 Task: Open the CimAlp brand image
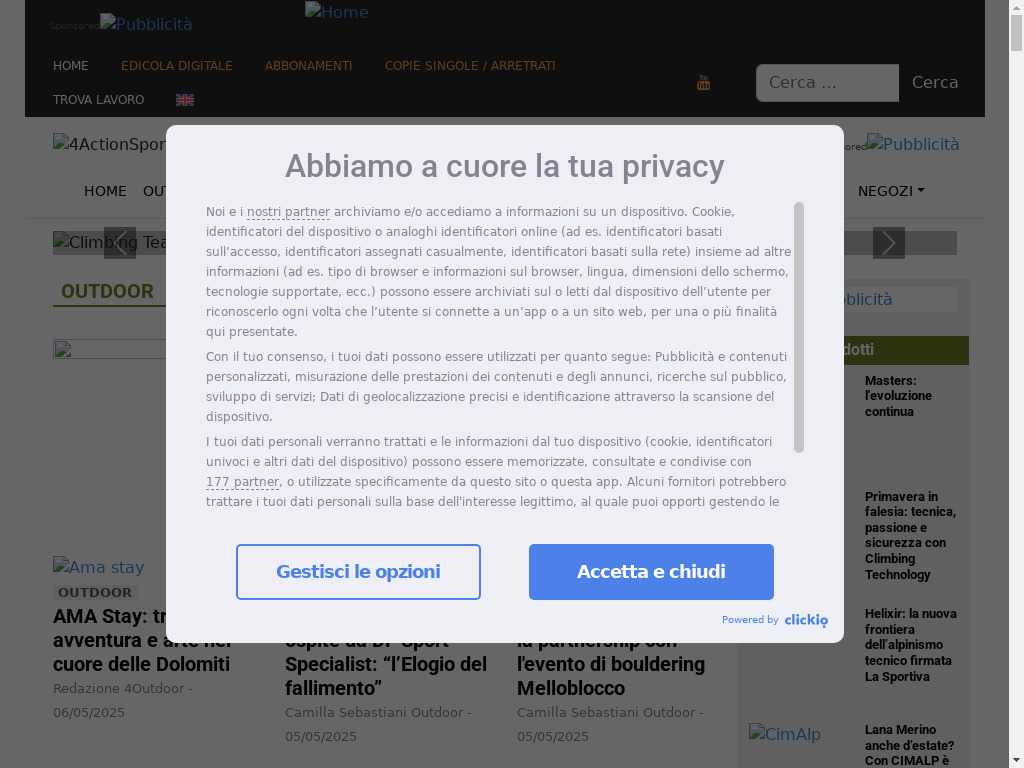pos(784,733)
